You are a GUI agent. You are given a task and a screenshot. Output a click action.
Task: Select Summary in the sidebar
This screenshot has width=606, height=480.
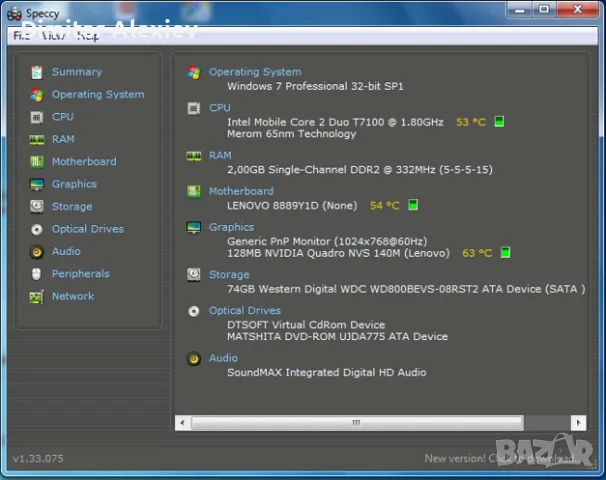pyautogui.click(x=77, y=72)
